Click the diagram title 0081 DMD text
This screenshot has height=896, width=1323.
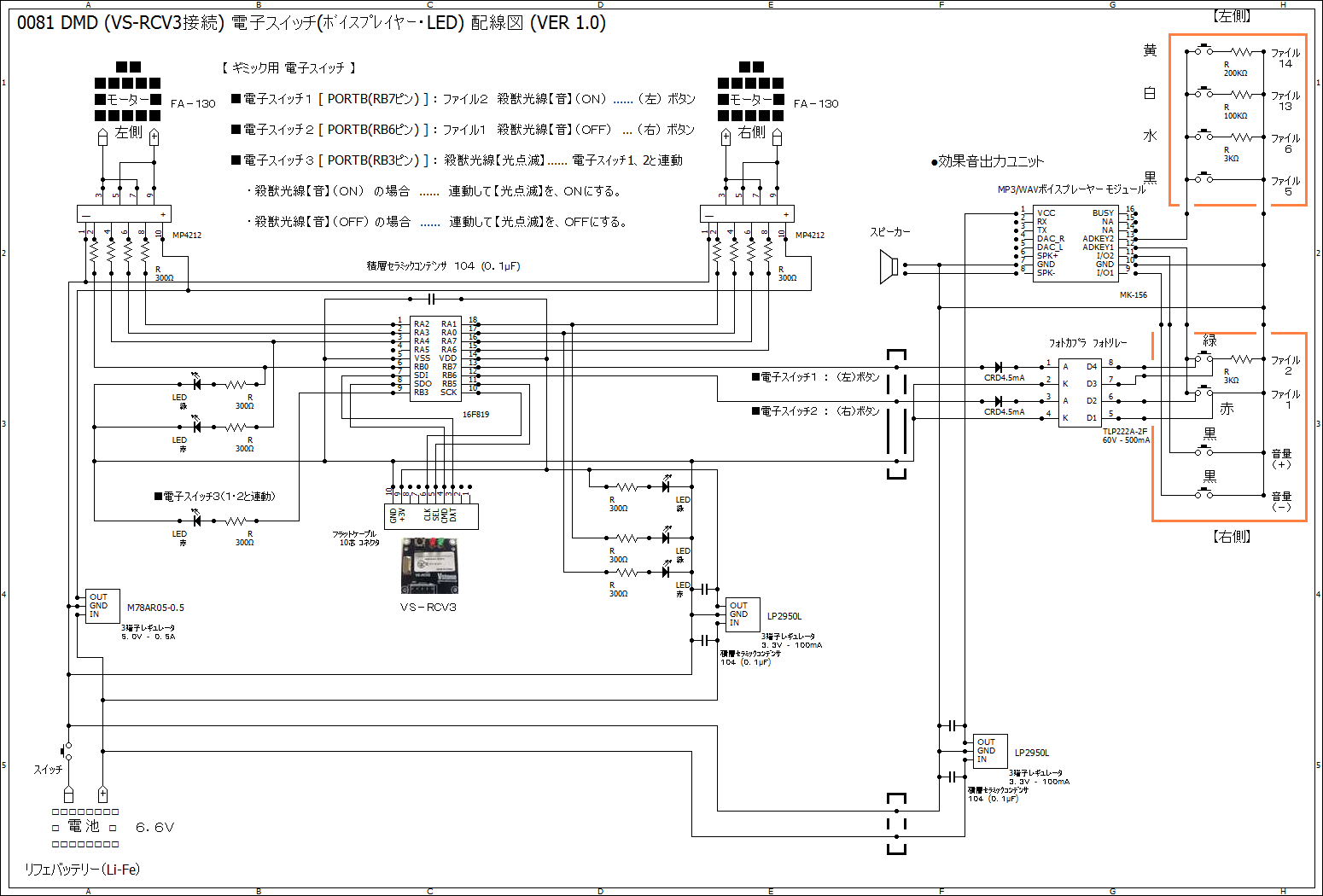pyautogui.click(x=312, y=23)
